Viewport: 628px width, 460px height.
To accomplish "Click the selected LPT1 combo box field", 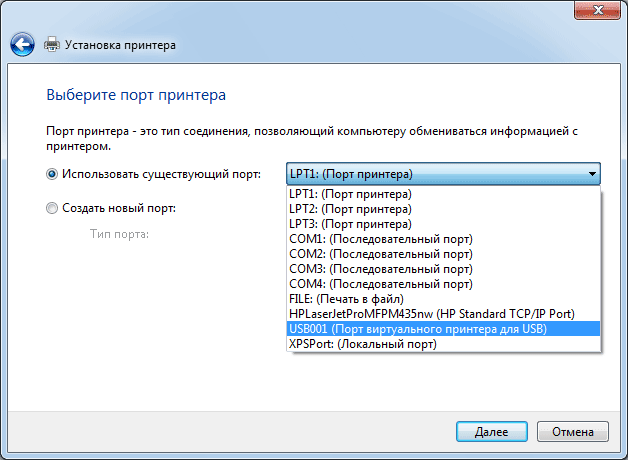I will tap(434, 174).
